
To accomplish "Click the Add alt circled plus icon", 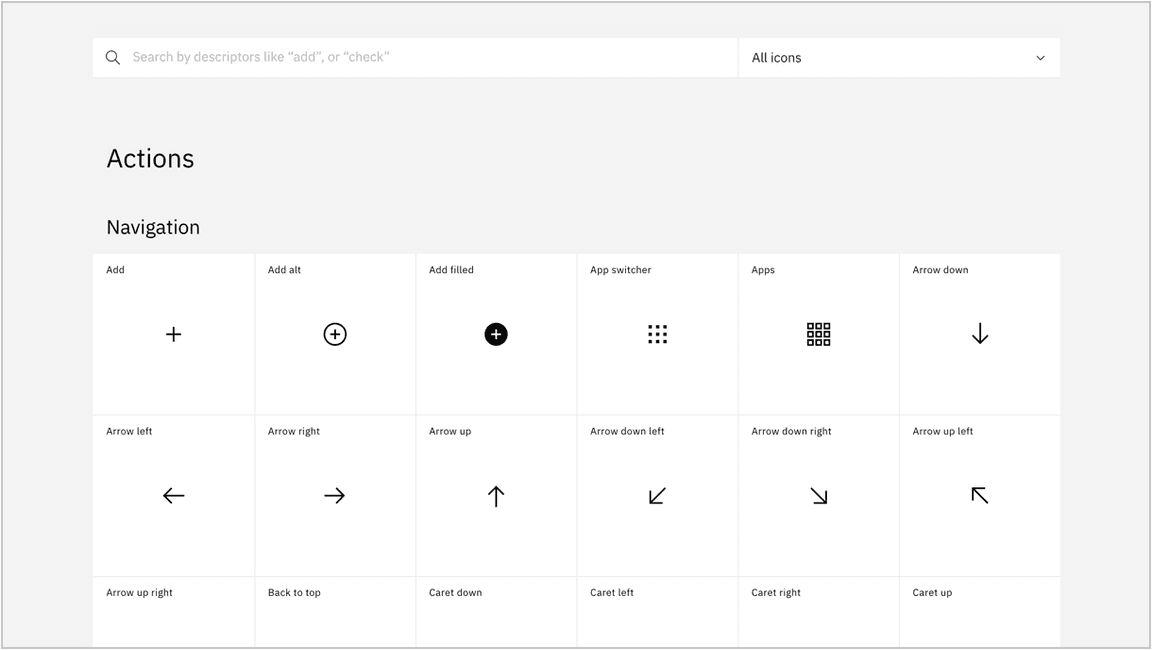I will [x=334, y=334].
